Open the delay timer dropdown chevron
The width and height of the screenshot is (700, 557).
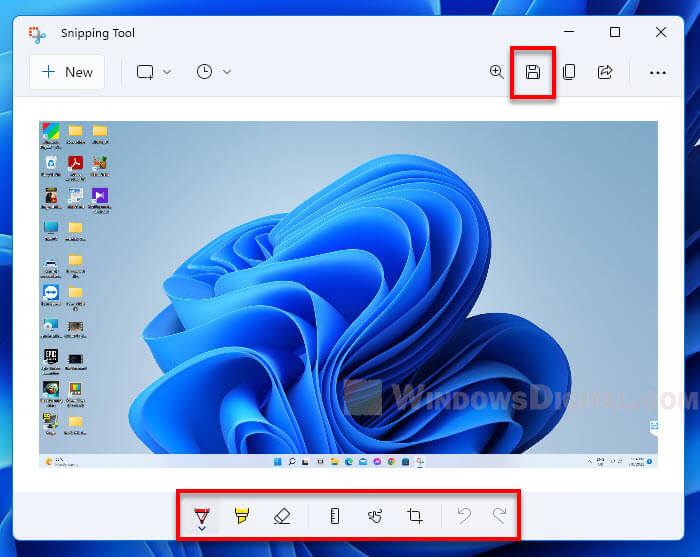[x=227, y=72]
